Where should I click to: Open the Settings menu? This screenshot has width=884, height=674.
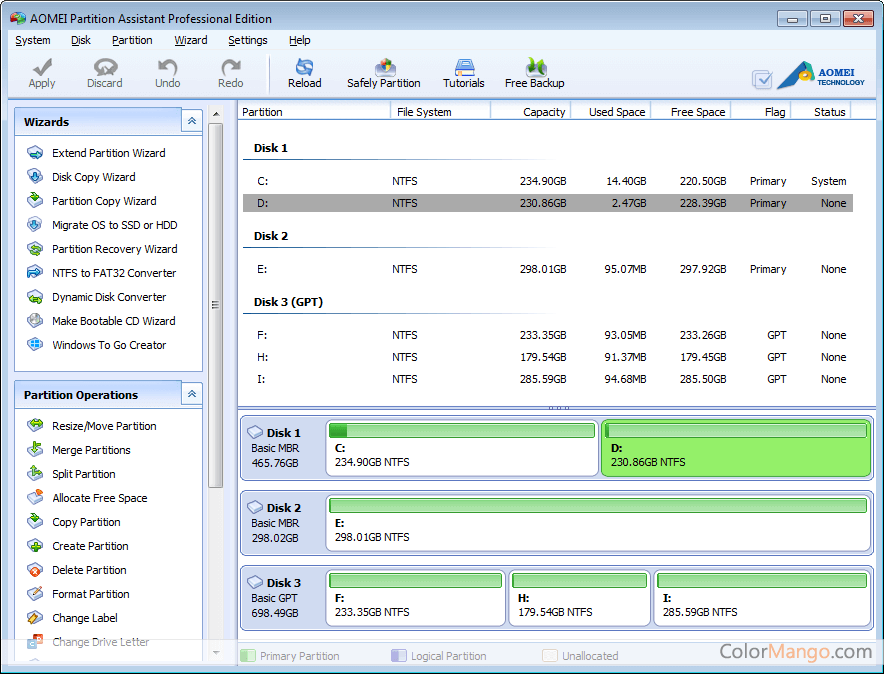pyautogui.click(x=247, y=40)
